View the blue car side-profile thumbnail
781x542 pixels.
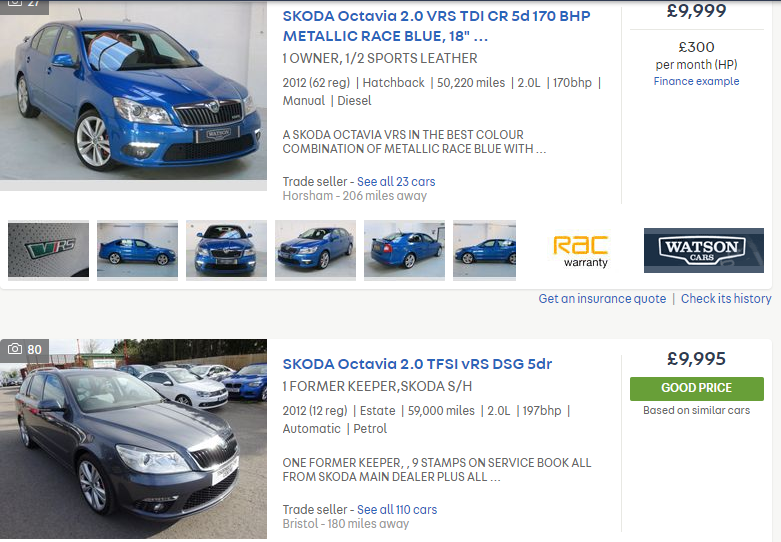pyautogui.click(x=137, y=250)
